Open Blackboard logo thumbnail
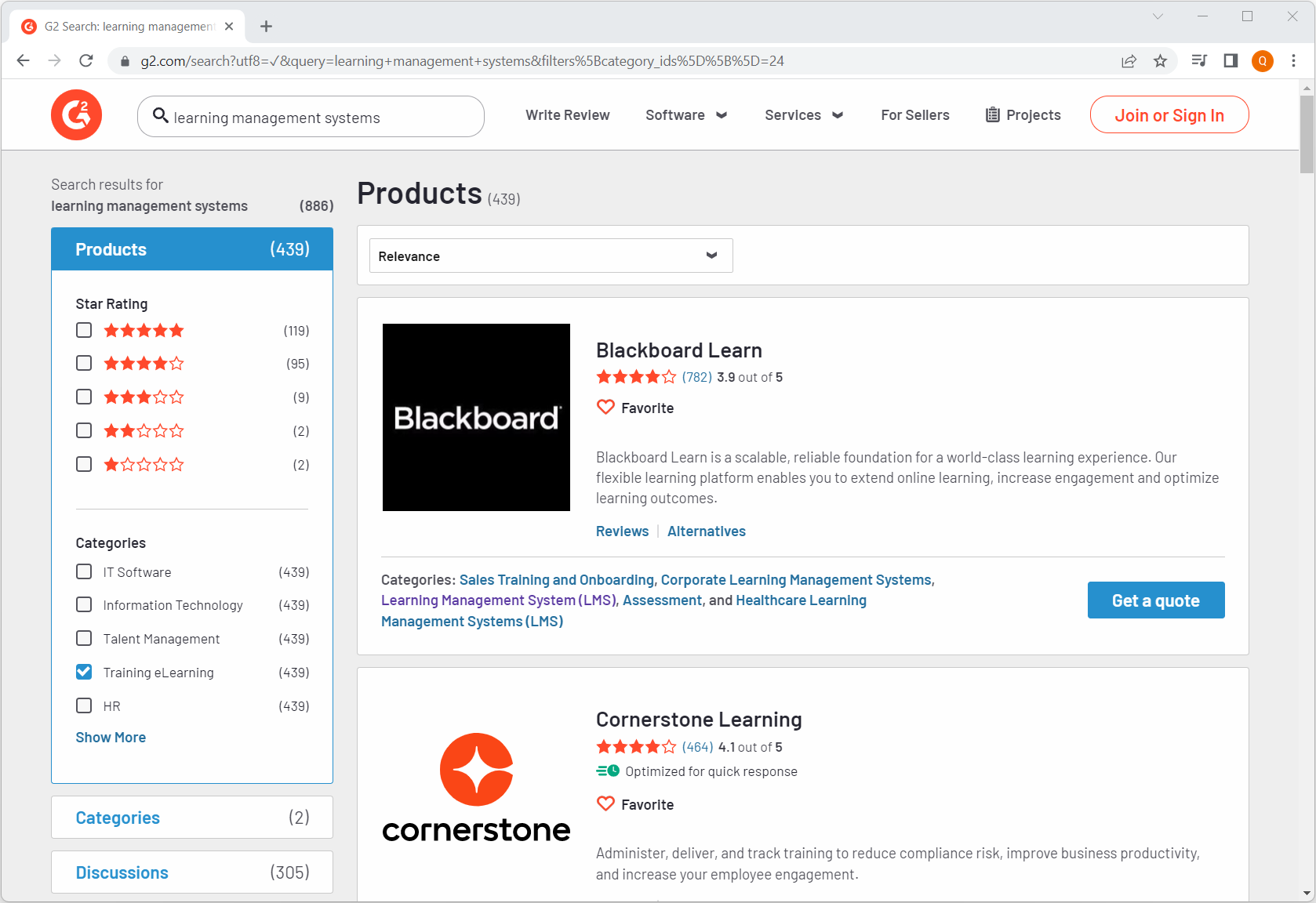This screenshot has width=1316, height=903. tap(476, 417)
